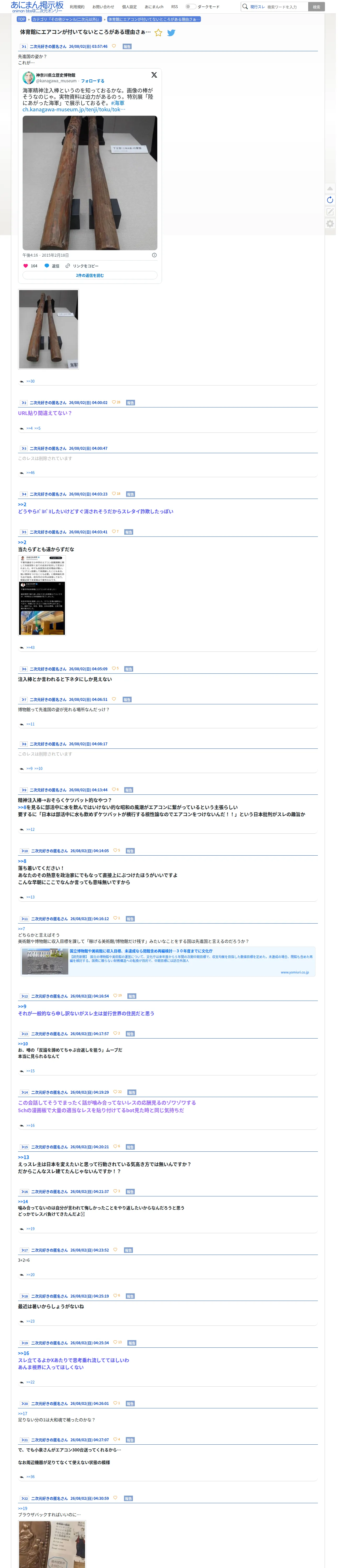This screenshot has width=338, height=1568.
Task: Report post 19 with its 報告 button
Action: pyautogui.click(x=132, y=1343)
